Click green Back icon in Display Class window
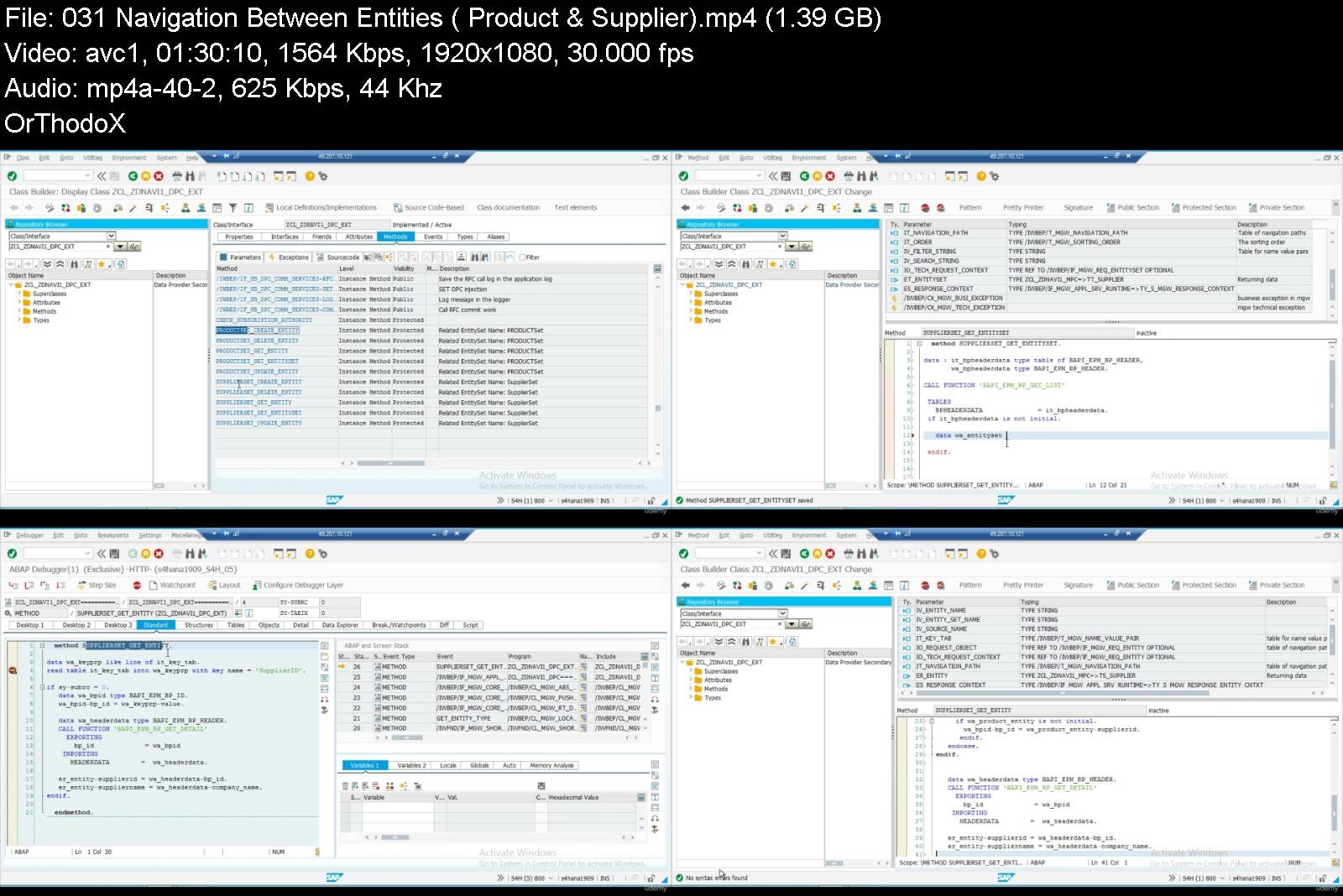This screenshot has height=896, width=1343. click(x=133, y=176)
